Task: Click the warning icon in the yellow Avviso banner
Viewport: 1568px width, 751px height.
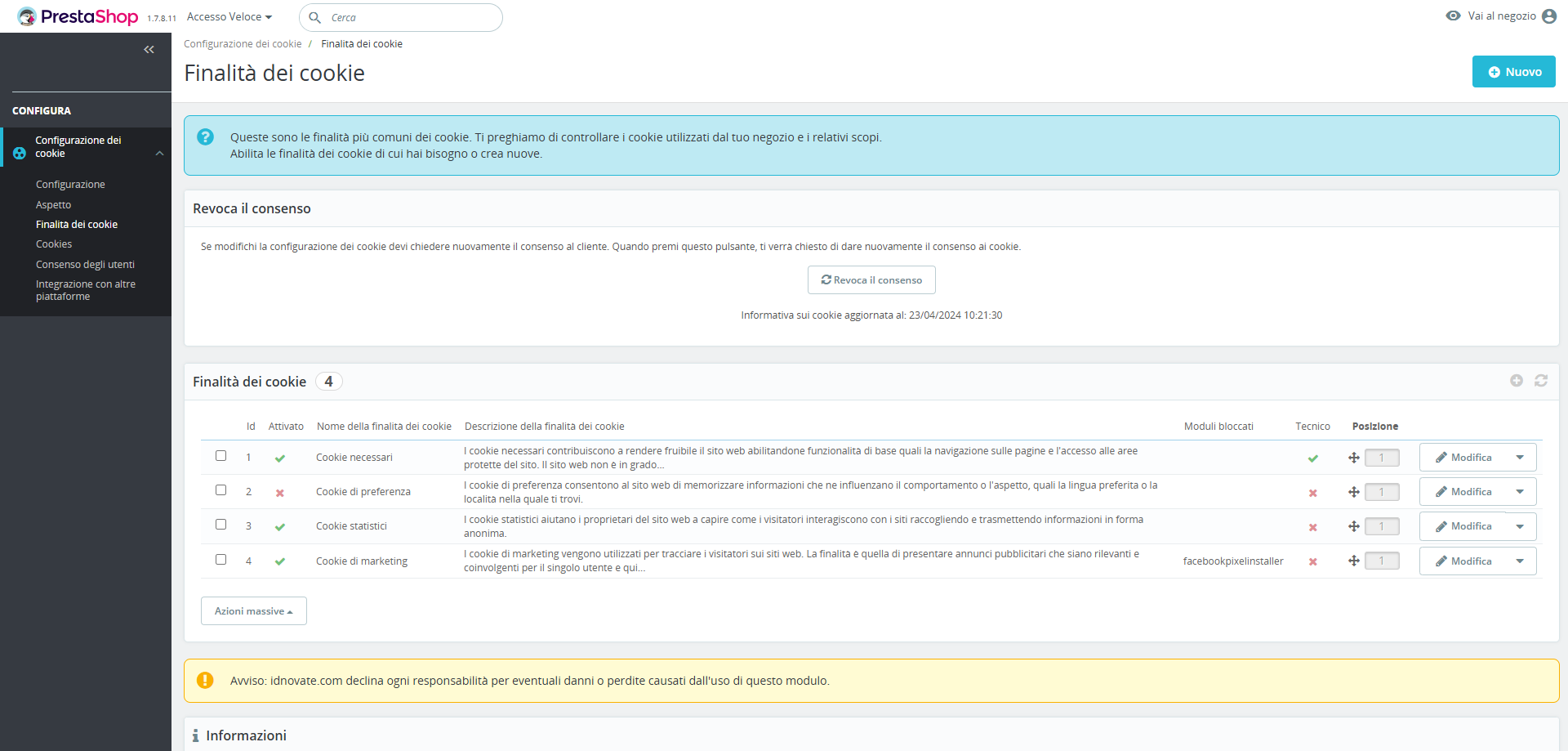Action: 205,680
